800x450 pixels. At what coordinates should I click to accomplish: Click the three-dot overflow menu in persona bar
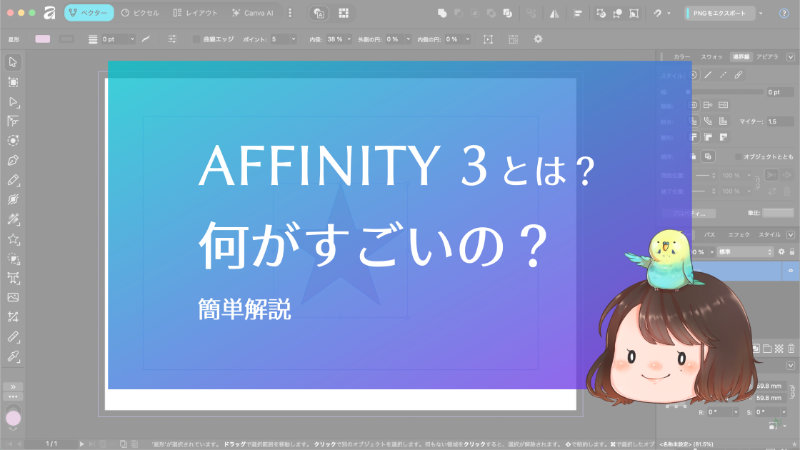pyautogui.click(x=290, y=13)
